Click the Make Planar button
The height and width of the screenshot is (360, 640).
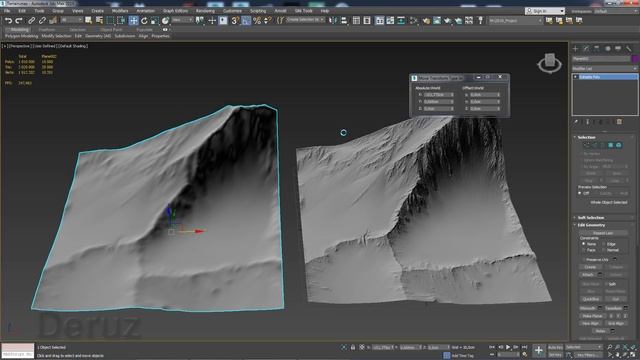(x=593, y=316)
